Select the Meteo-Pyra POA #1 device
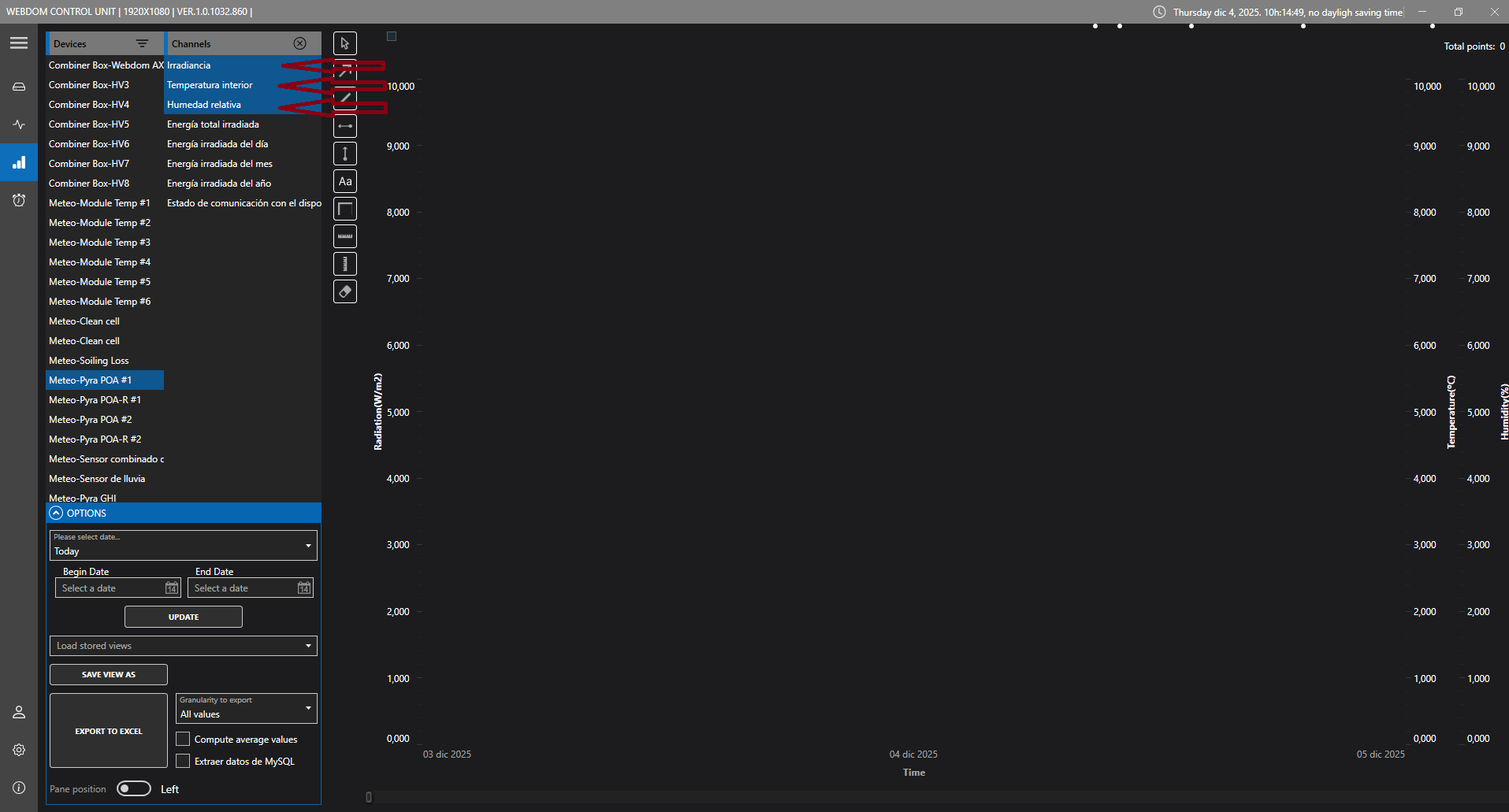 coord(105,380)
